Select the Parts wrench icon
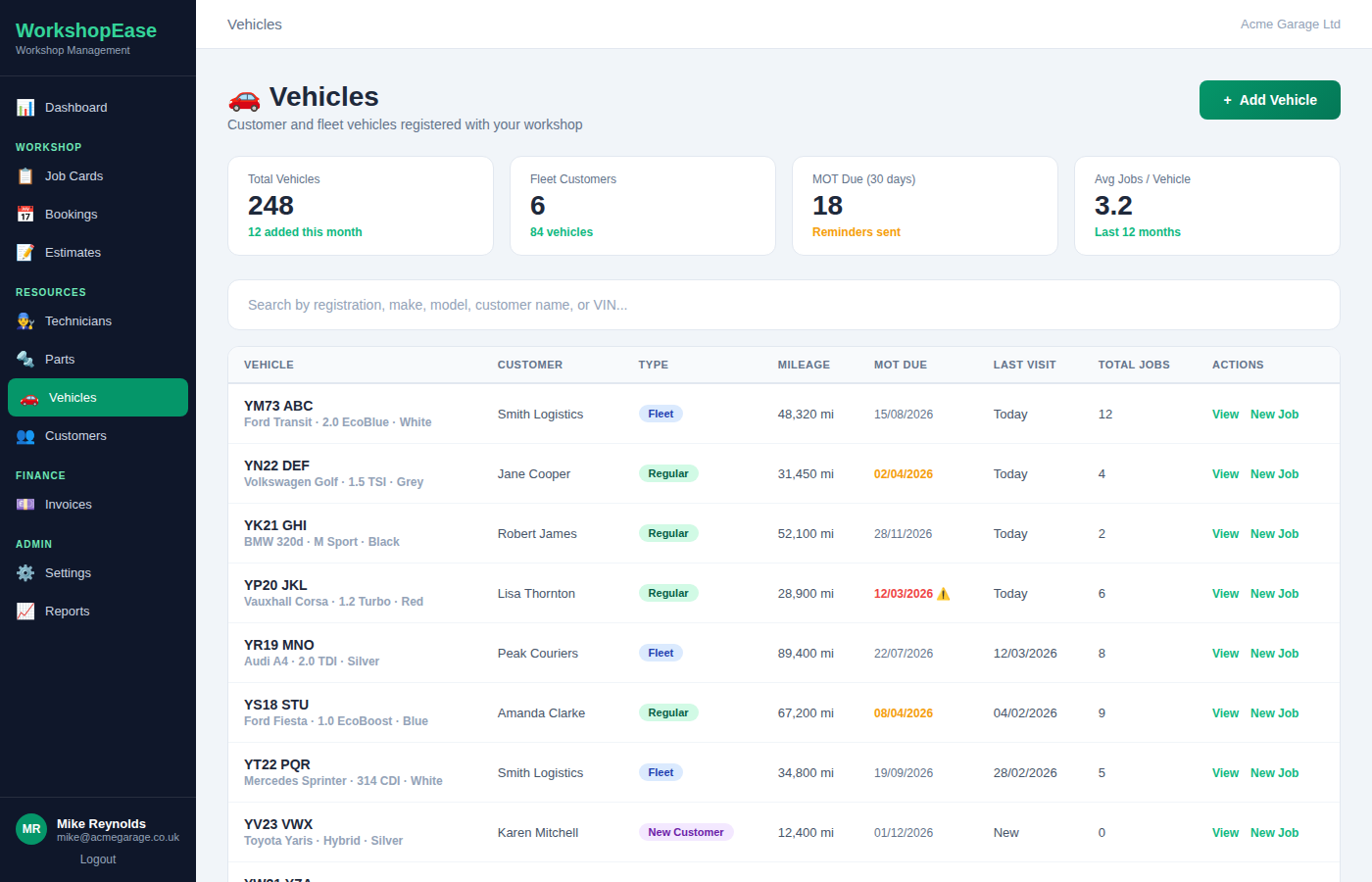Viewport: 1372px width, 882px height. [x=26, y=359]
